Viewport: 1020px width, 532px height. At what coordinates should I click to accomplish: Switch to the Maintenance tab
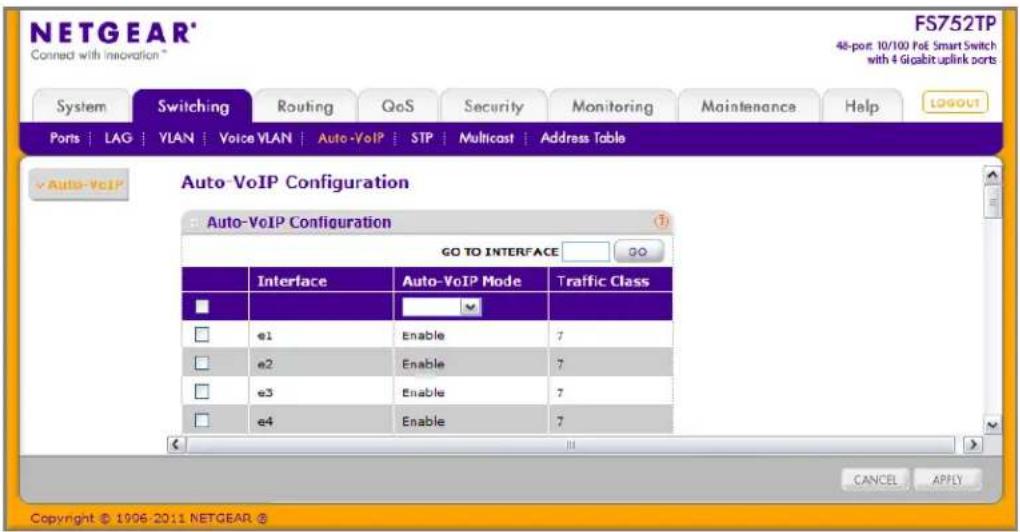(x=748, y=106)
